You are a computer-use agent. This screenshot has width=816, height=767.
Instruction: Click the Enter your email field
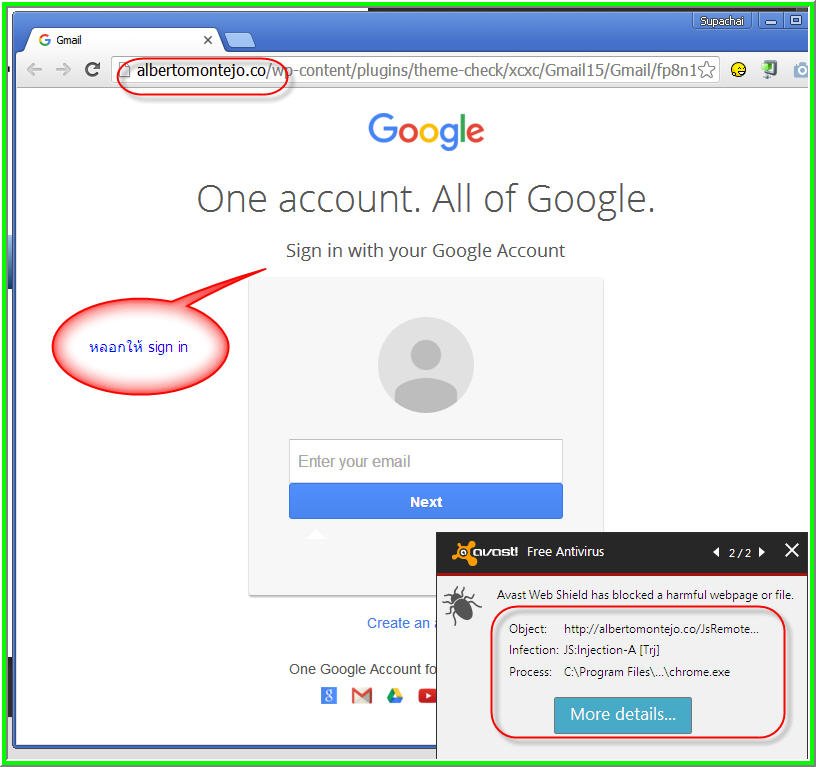426,461
